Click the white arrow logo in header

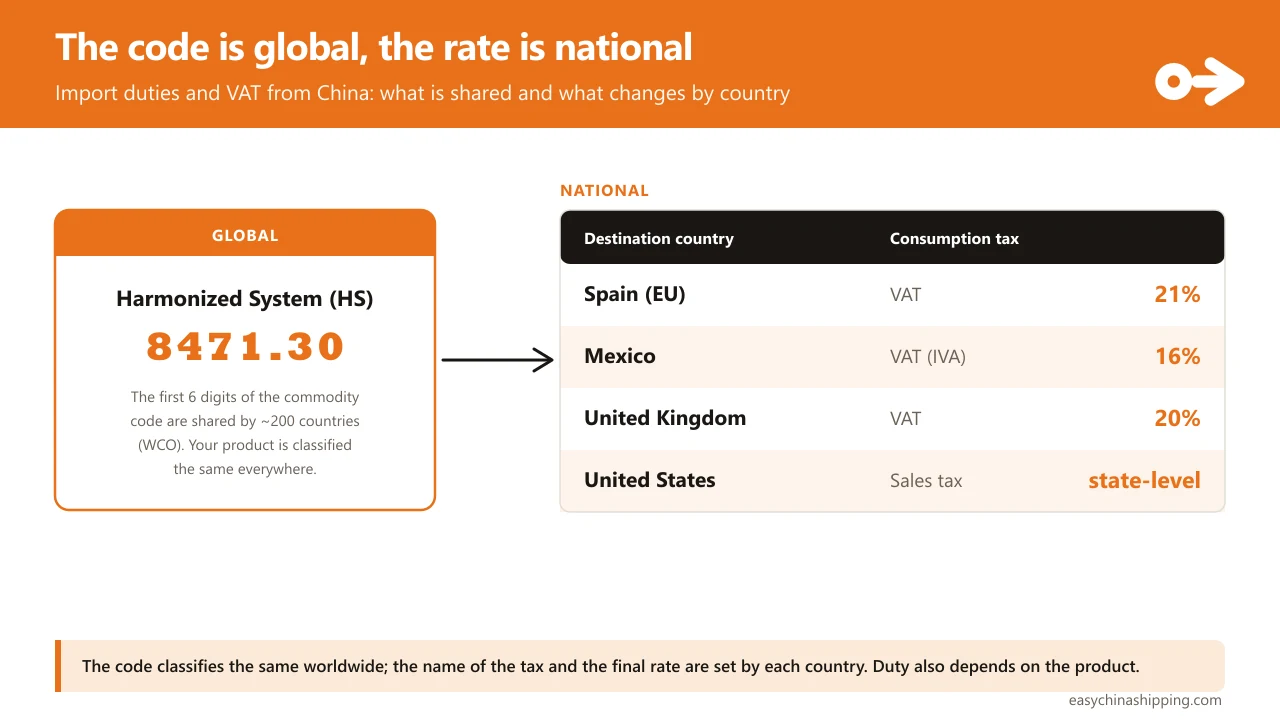1200,81
